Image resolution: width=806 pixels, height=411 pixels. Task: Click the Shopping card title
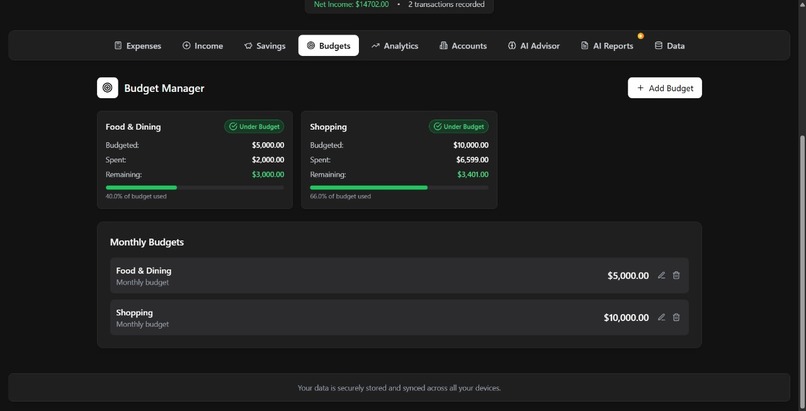328,127
